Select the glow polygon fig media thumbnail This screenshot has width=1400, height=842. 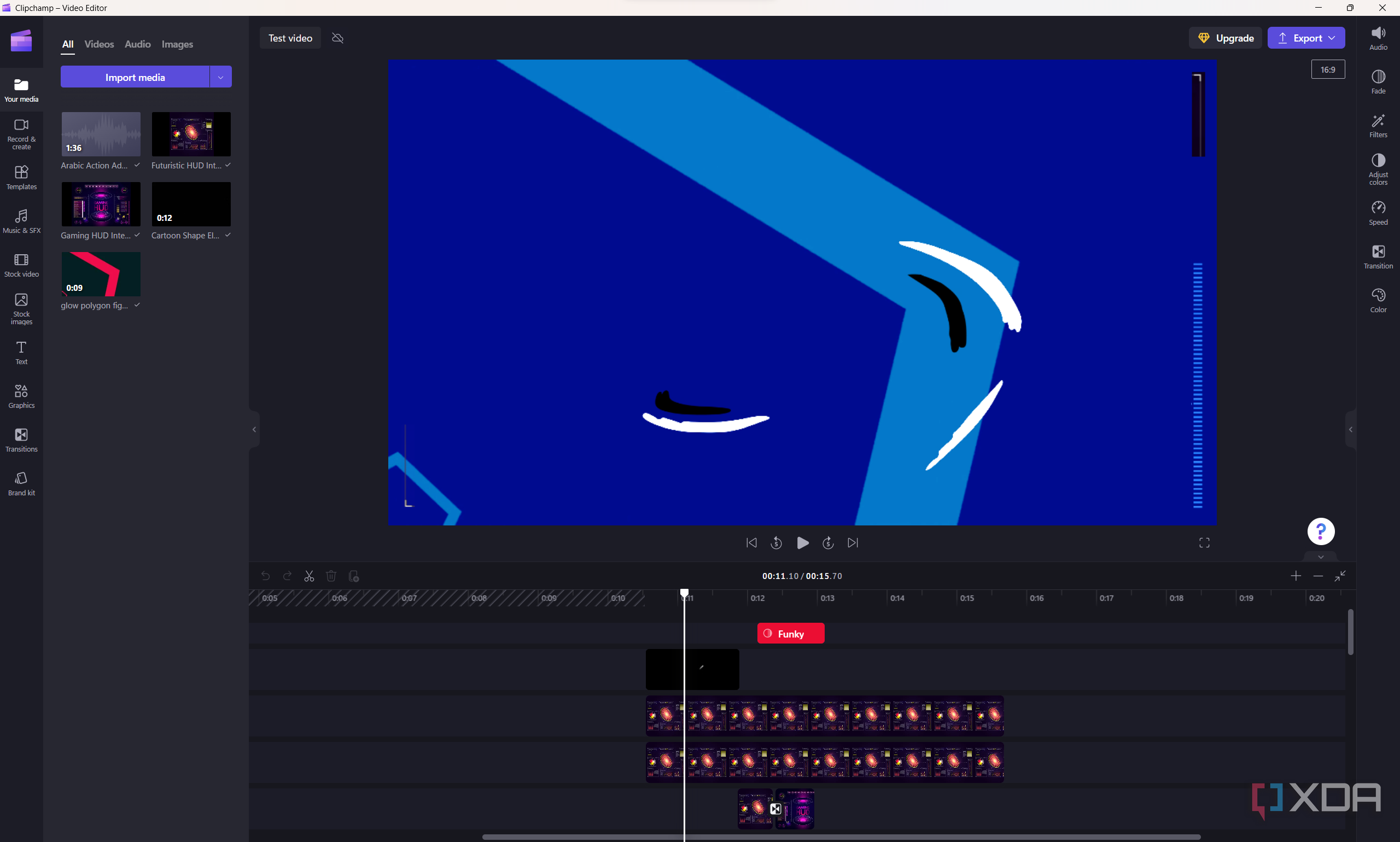(101, 274)
